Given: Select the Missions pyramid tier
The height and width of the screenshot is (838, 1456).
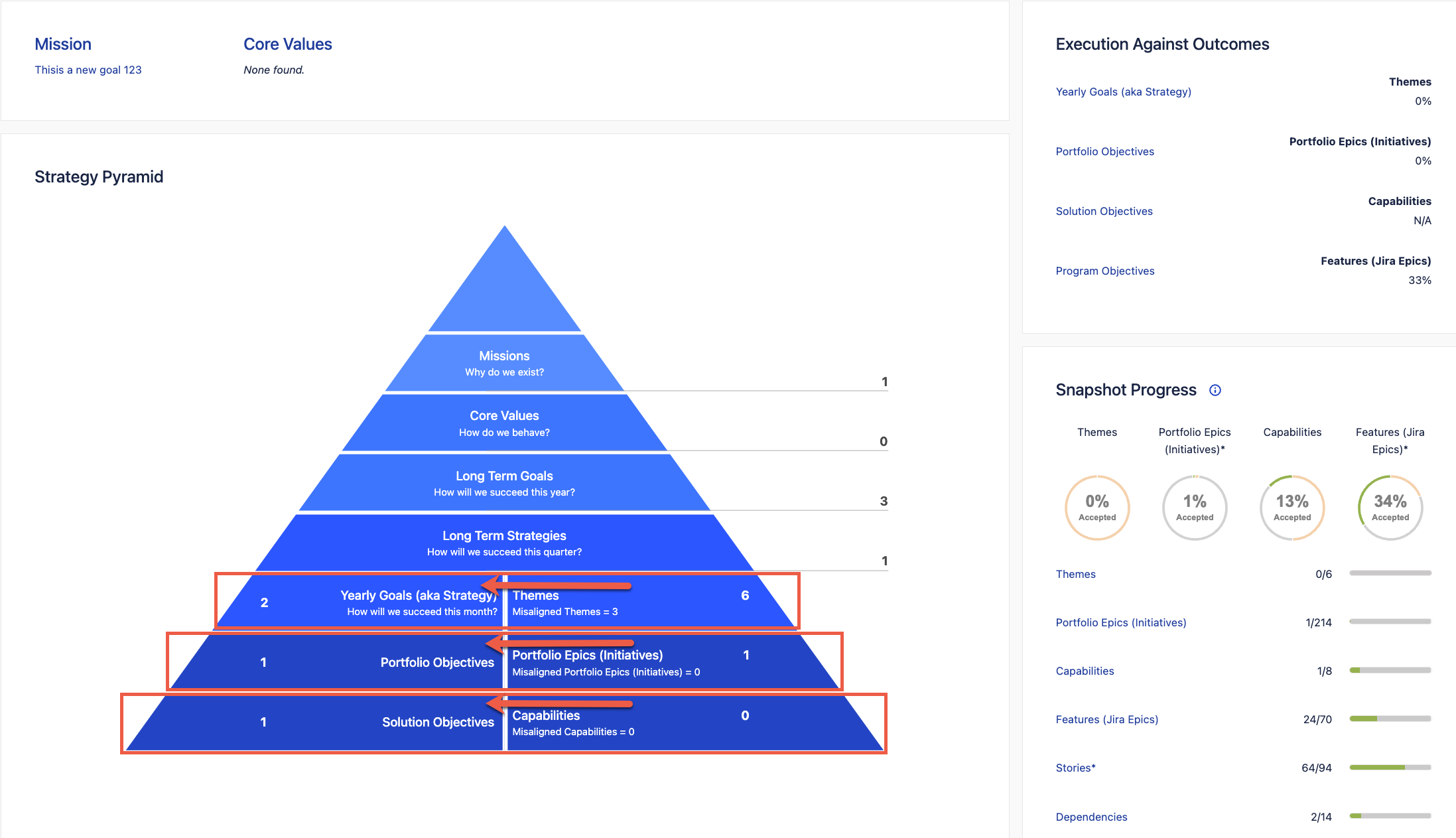Looking at the screenshot, I should [504, 362].
